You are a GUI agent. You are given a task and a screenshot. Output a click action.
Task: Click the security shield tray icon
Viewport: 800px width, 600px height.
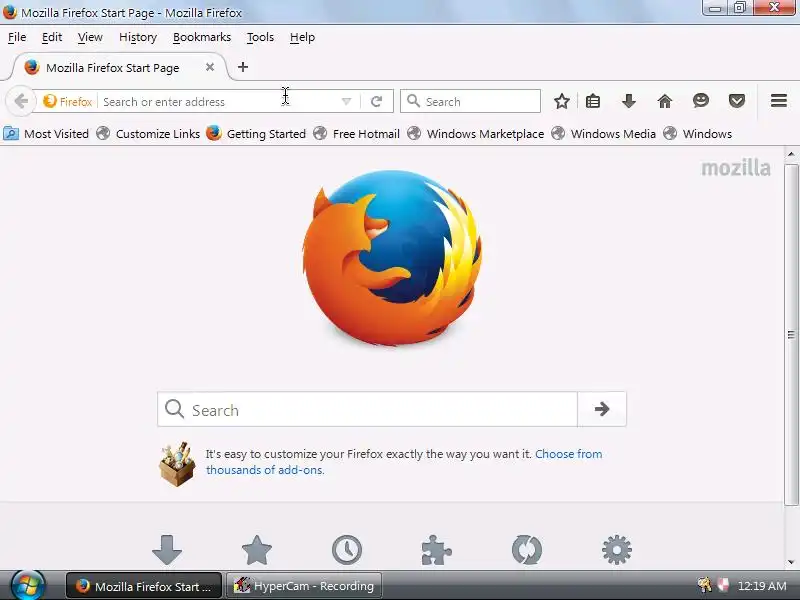pyautogui.click(x=723, y=585)
